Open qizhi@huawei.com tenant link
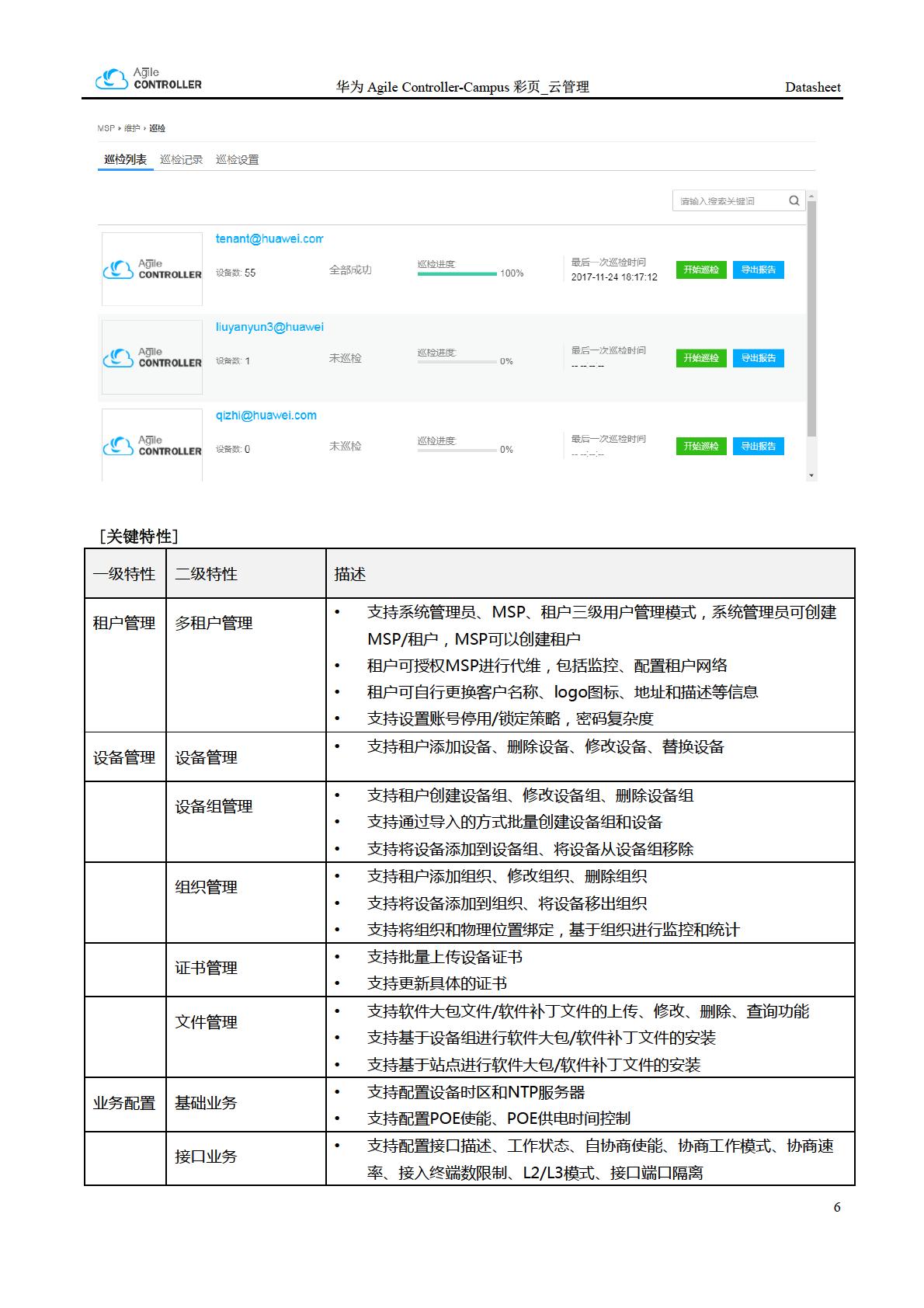This screenshot has width=924, height=1308. 266,415
